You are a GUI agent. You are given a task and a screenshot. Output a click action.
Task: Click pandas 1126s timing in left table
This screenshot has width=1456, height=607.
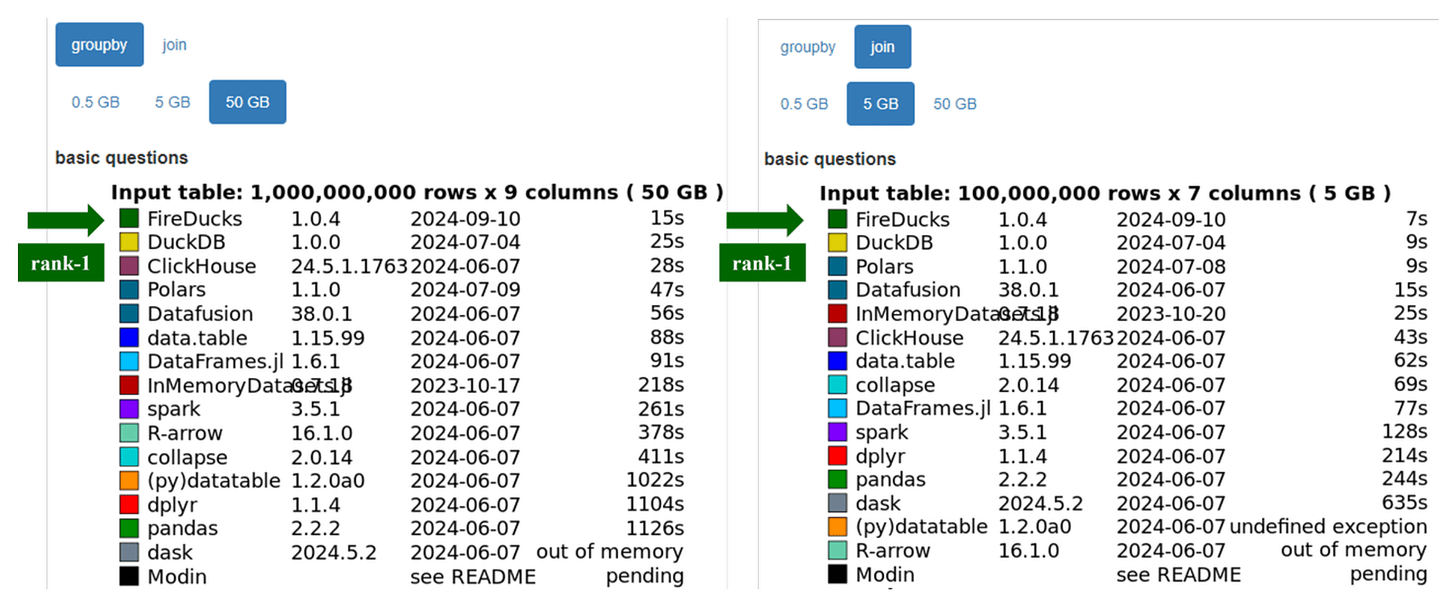coord(660,528)
